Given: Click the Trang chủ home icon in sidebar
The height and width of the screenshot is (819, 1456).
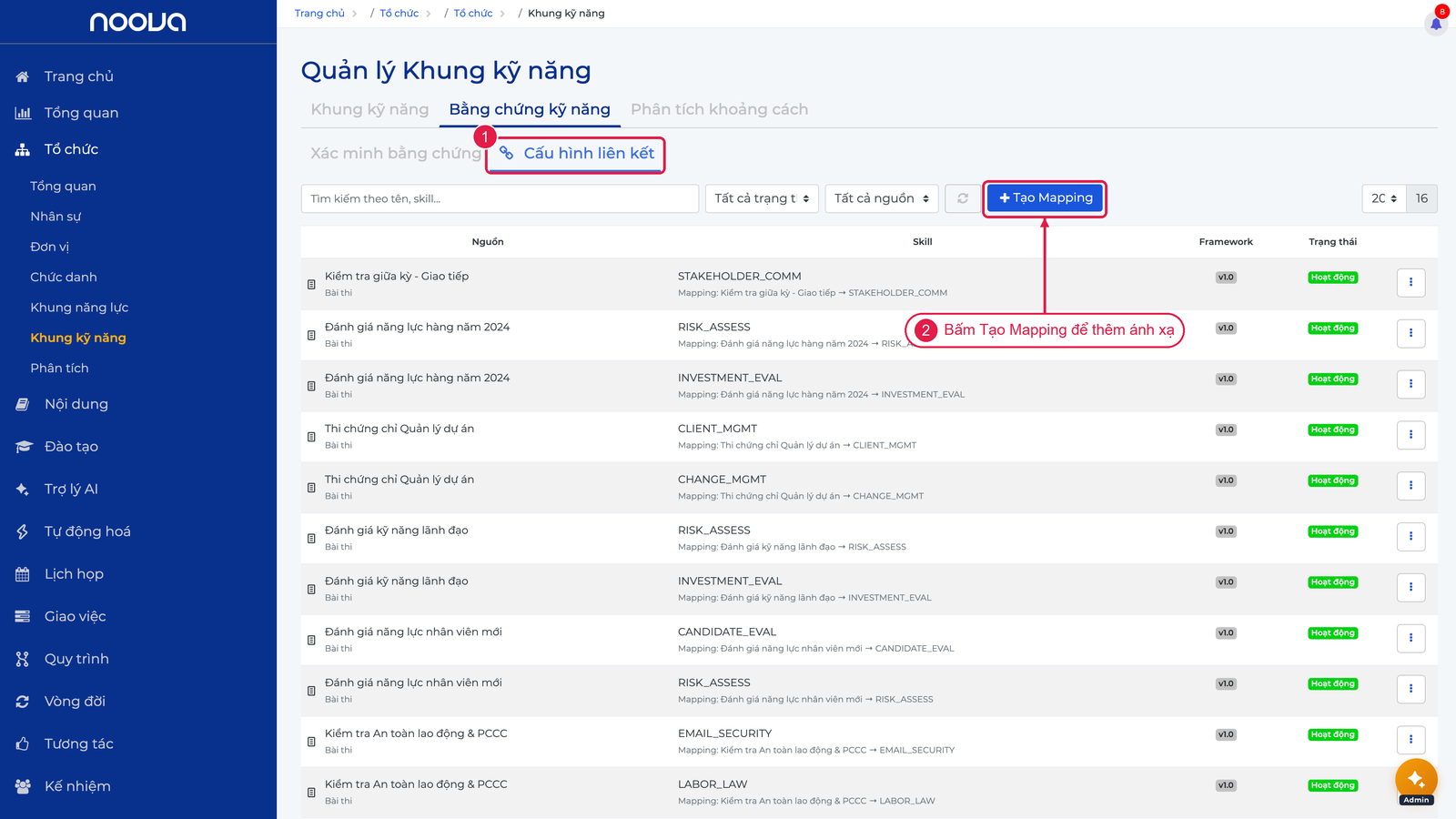Looking at the screenshot, I should tap(23, 76).
